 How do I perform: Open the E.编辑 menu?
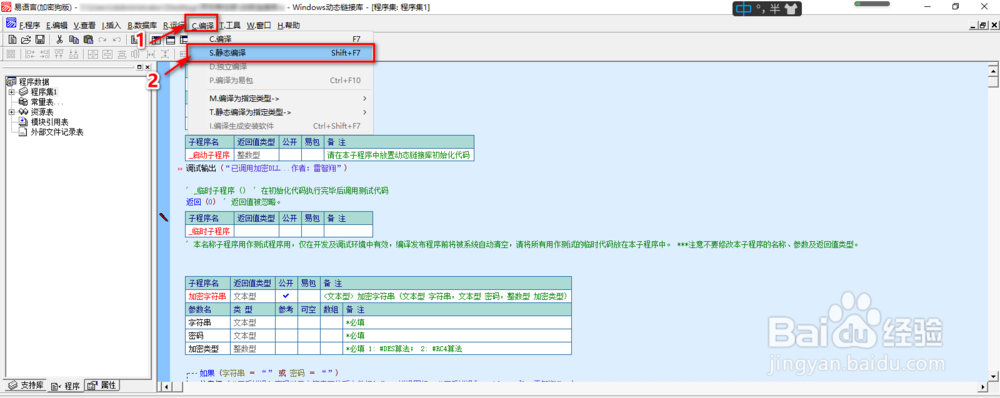click(57, 26)
